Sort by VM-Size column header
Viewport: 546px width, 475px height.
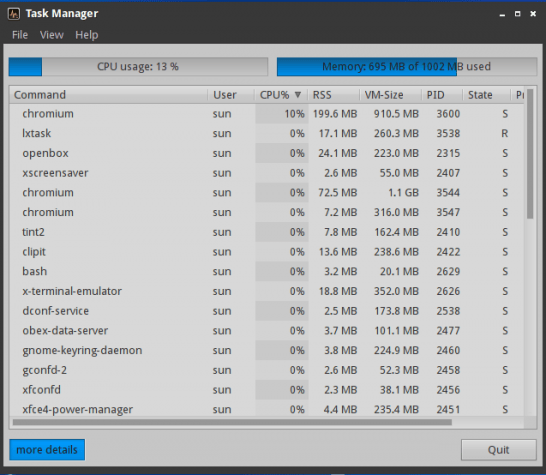click(391, 95)
